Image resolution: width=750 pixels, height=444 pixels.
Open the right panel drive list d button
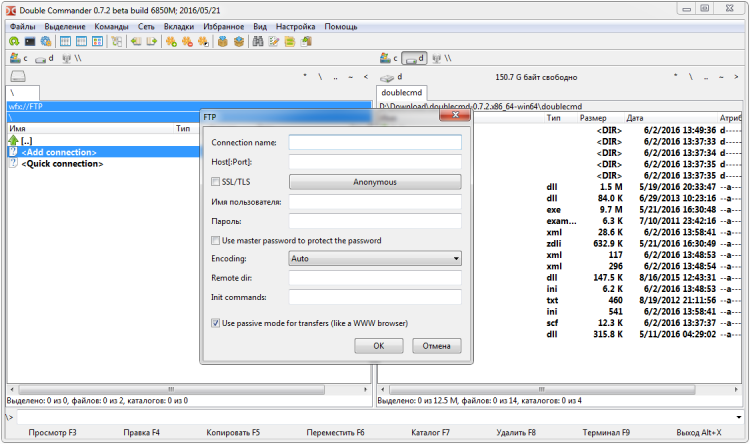pyautogui.click(x=391, y=77)
